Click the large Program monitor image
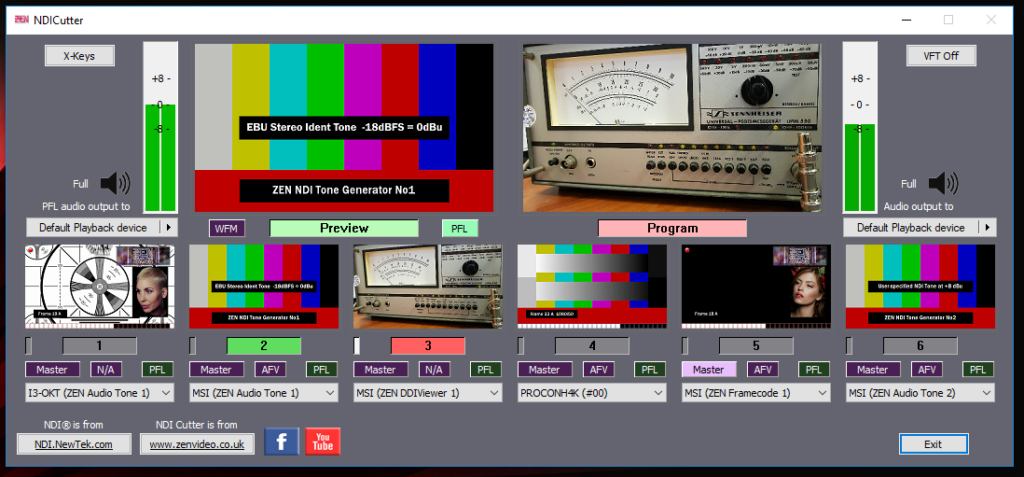Screen dimensions: 1024x477 point(672,128)
